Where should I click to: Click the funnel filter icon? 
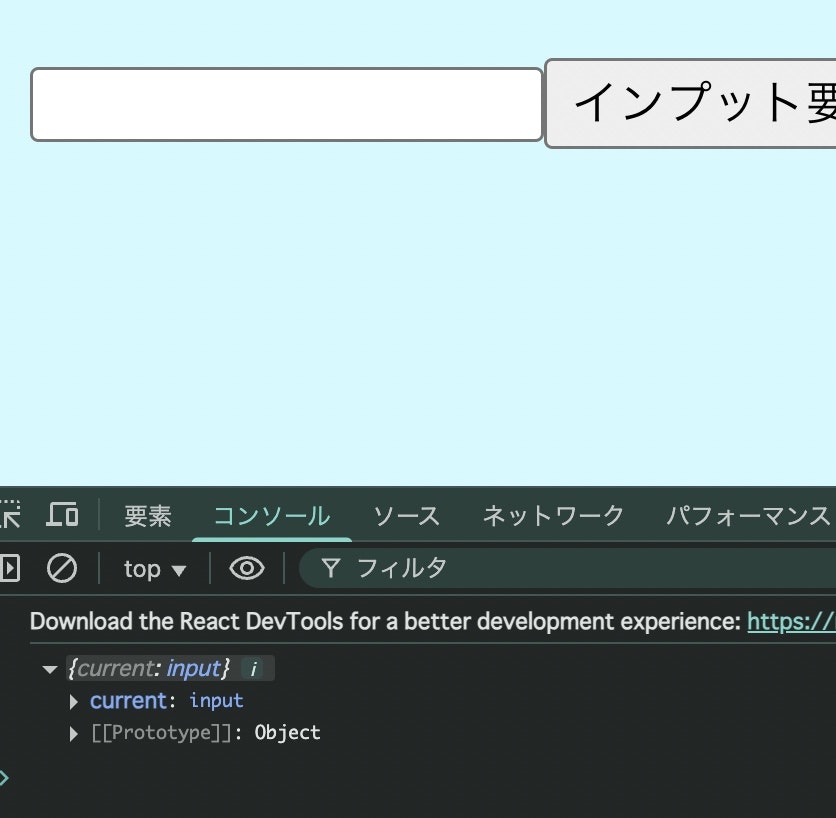331,568
